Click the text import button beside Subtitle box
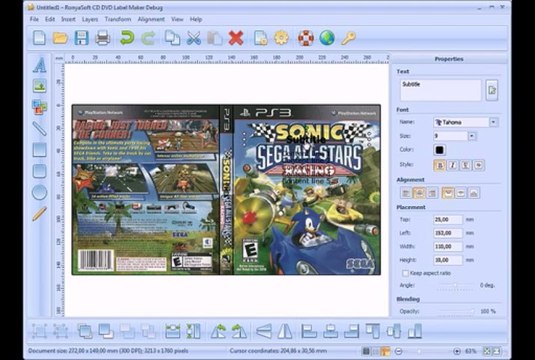The width and height of the screenshot is (535, 360). [x=492, y=90]
